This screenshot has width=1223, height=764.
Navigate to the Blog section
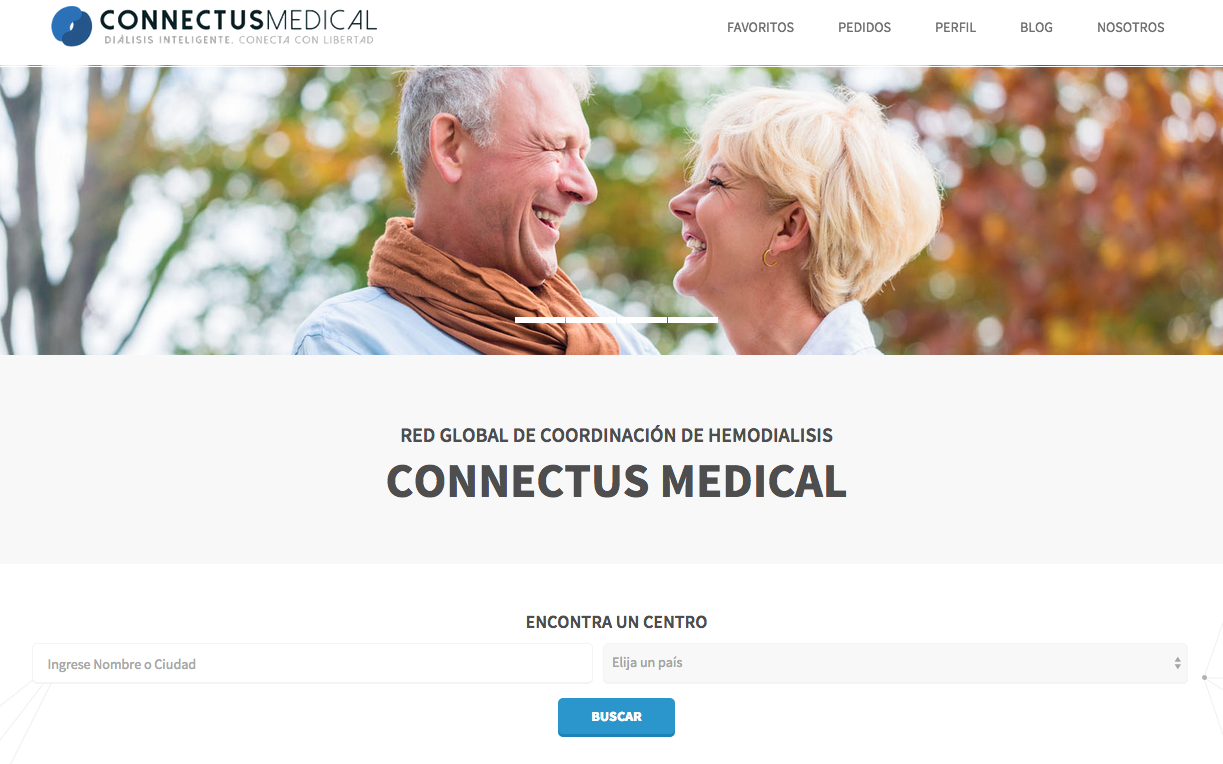[1036, 28]
